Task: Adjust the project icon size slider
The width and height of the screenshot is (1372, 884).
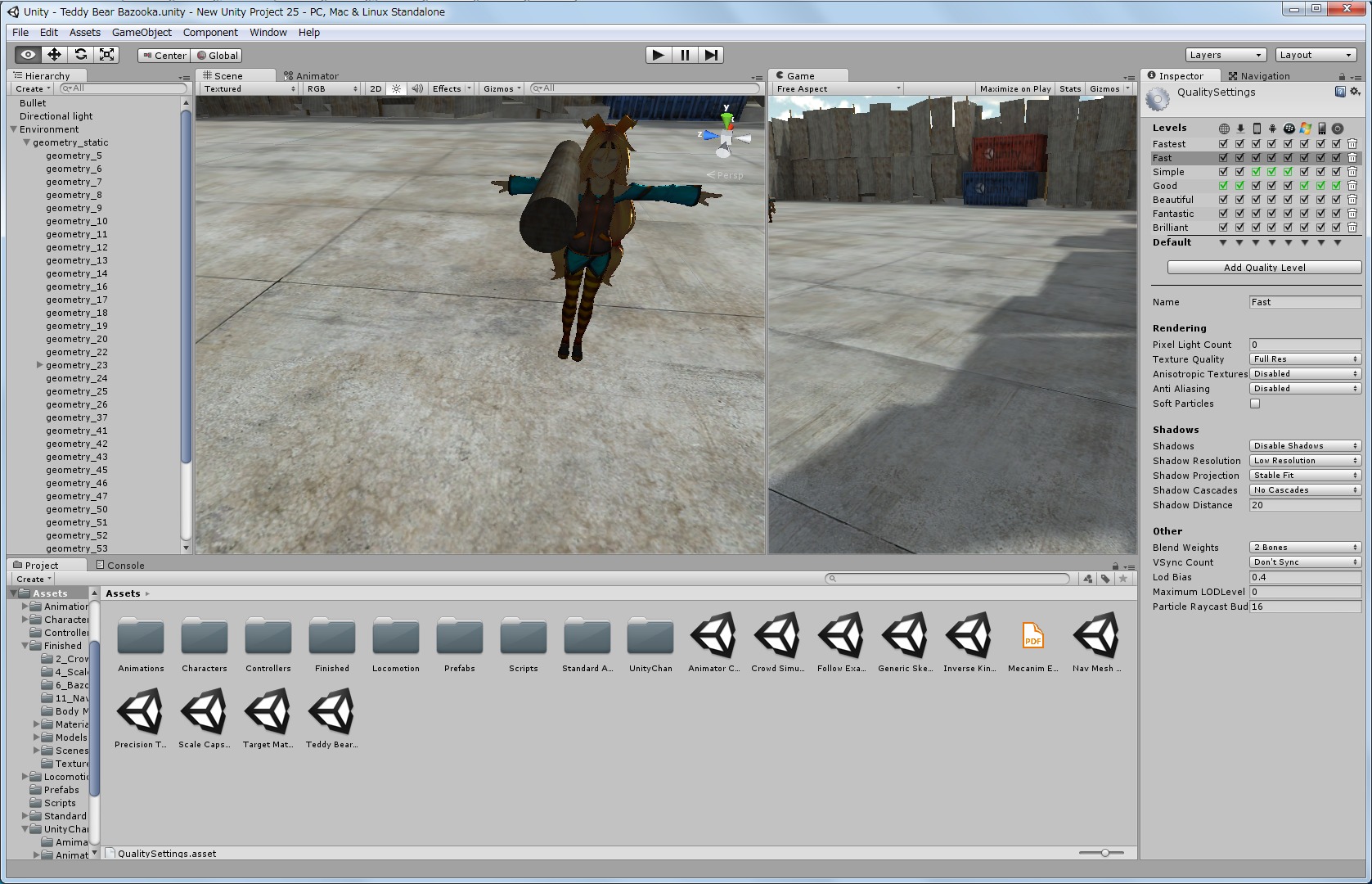Action: point(1104,853)
